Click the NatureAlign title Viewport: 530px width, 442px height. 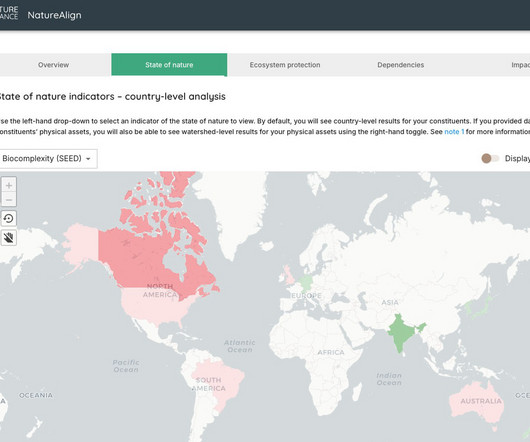click(x=54, y=15)
